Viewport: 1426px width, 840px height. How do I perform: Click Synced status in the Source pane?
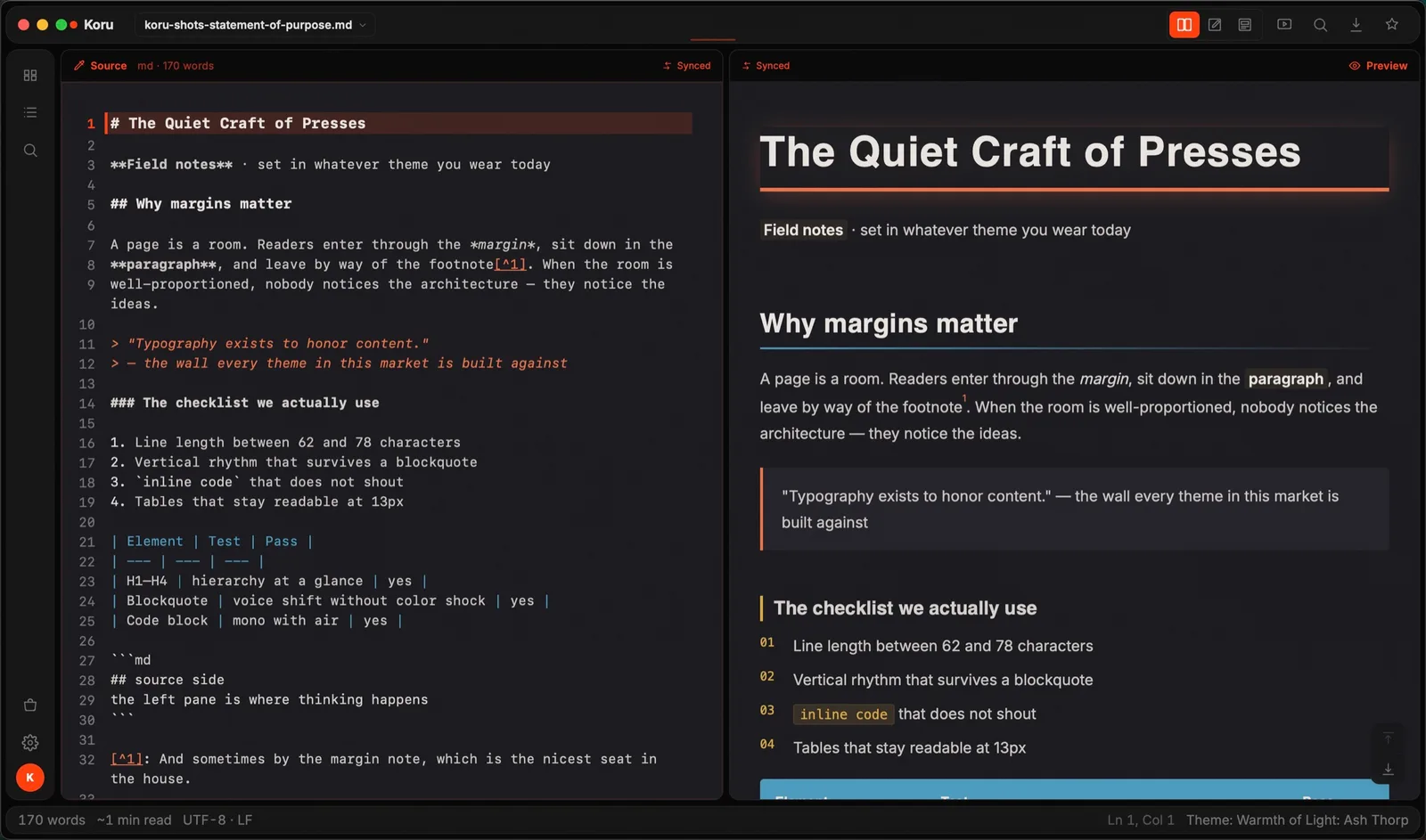click(686, 66)
